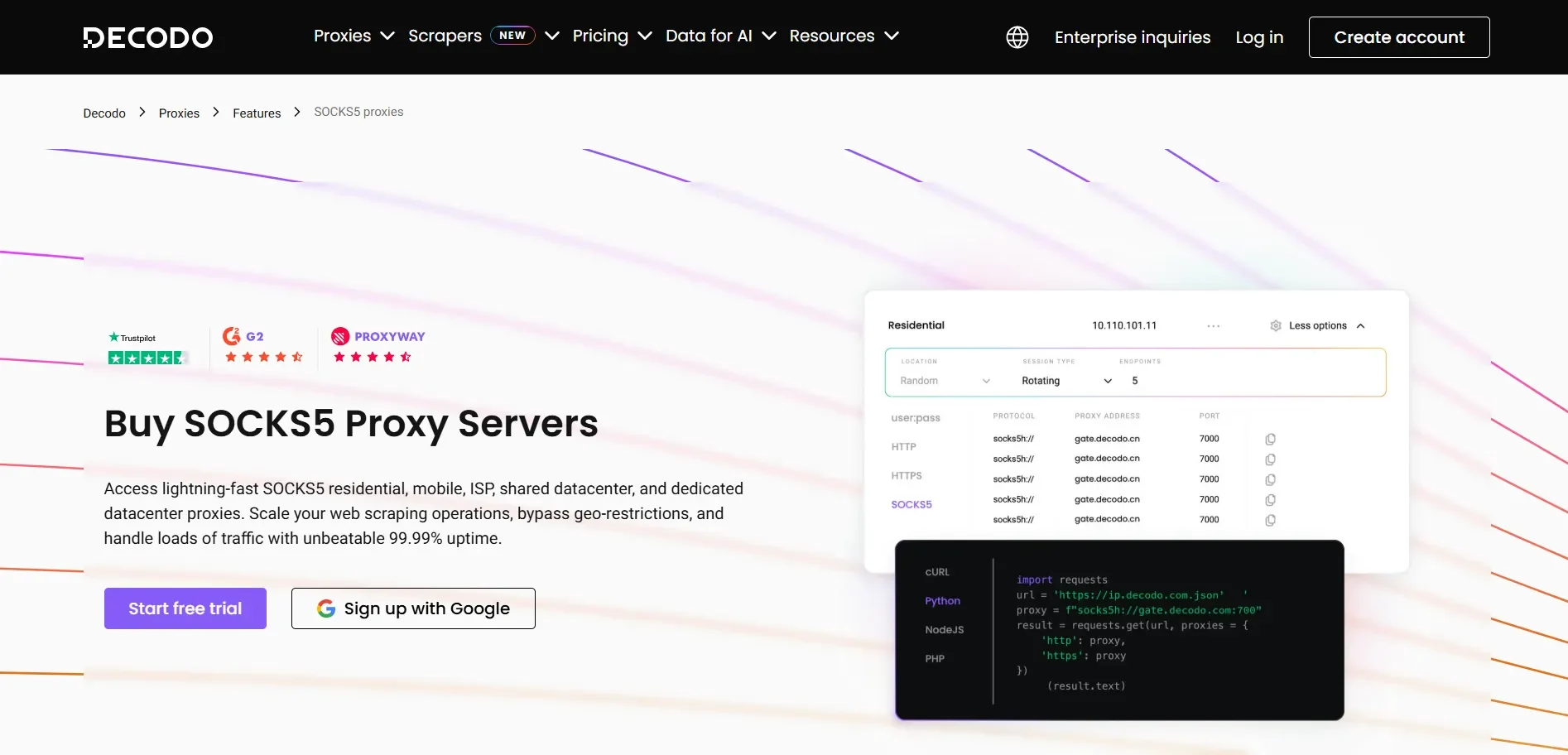Collapse Less options chevron
The height and width of the screenshot is (755, 1568).
pyautogui.click(x=1360, y=326)
